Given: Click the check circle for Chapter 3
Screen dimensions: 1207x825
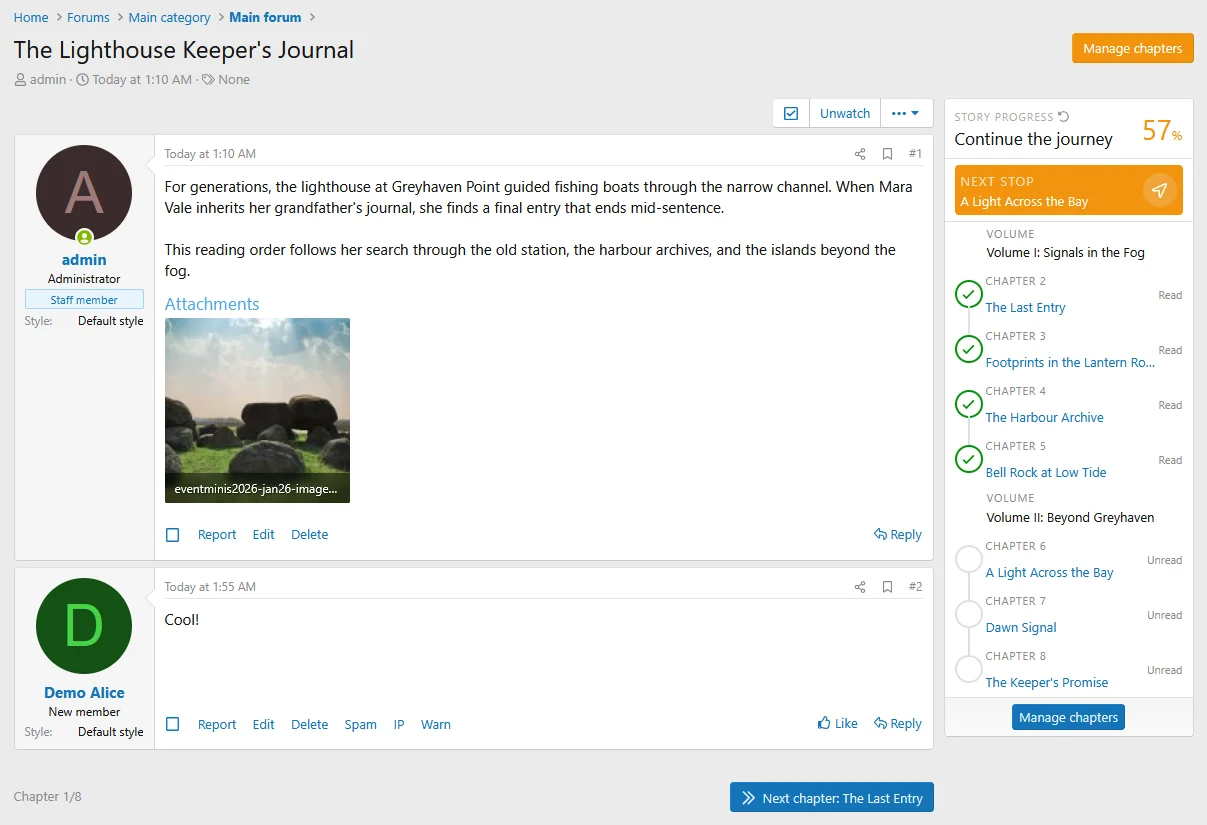Looking at the screenshot, I should pyautogui.click(x=969, y=349).
